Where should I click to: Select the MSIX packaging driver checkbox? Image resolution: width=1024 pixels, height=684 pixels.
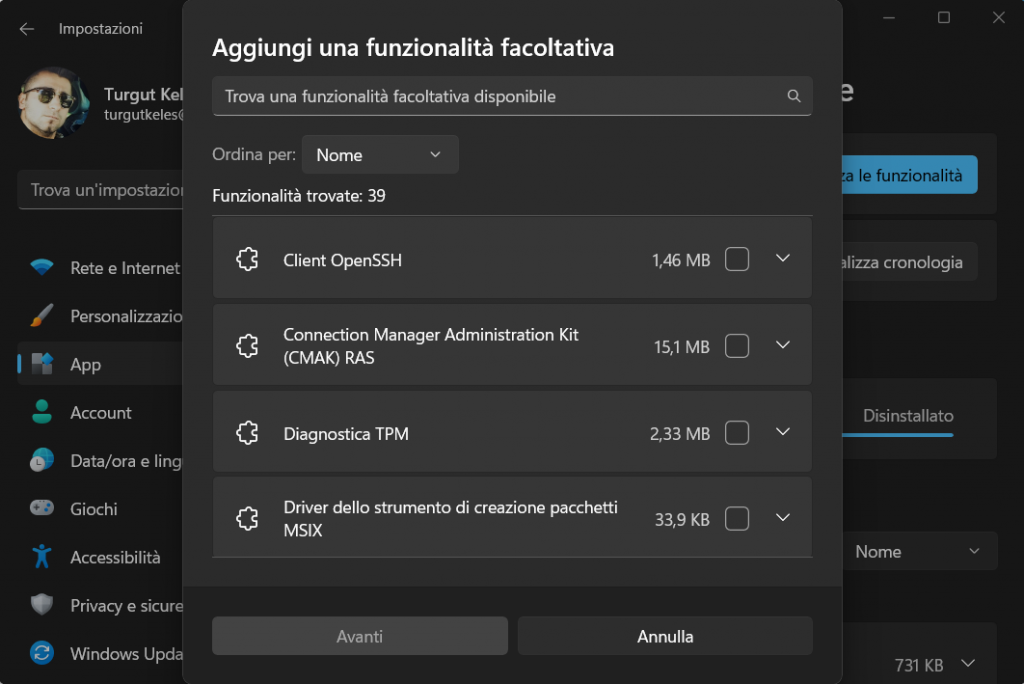[x=737, y=519]
